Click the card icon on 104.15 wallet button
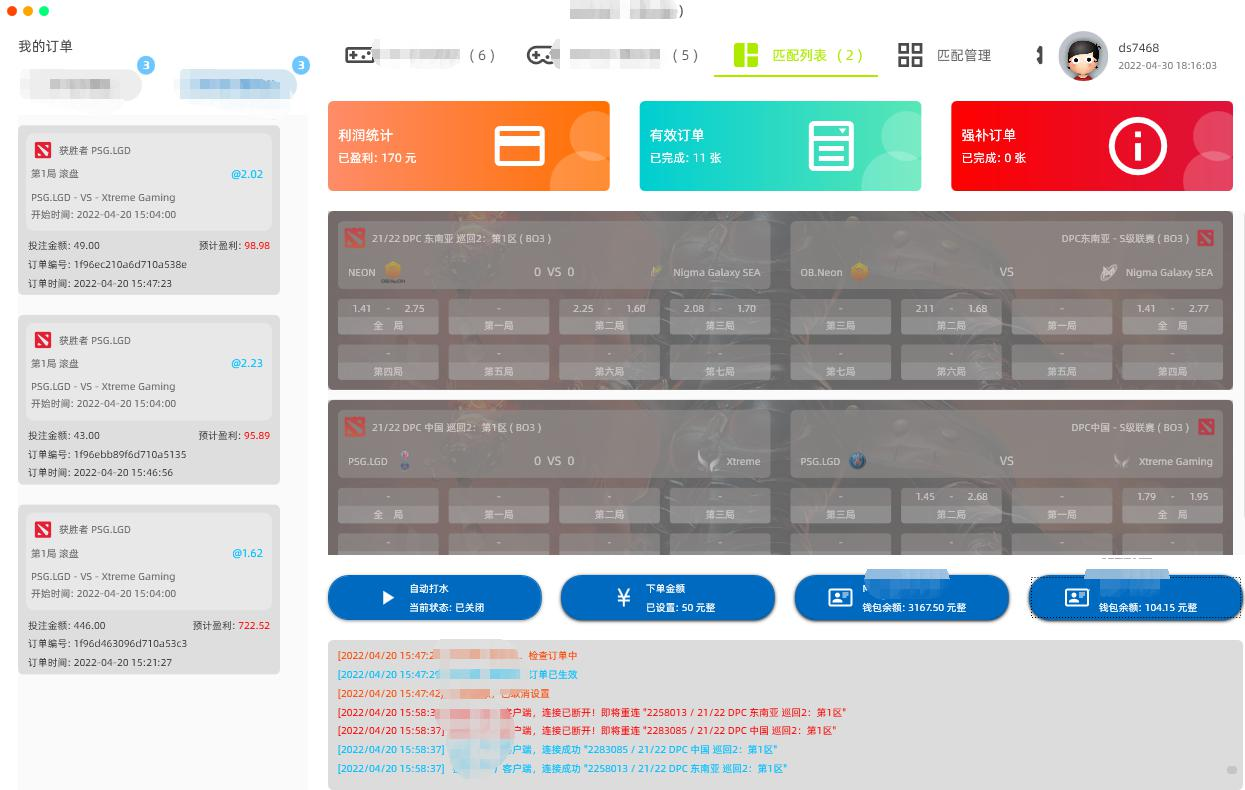 click(1076, 598)
